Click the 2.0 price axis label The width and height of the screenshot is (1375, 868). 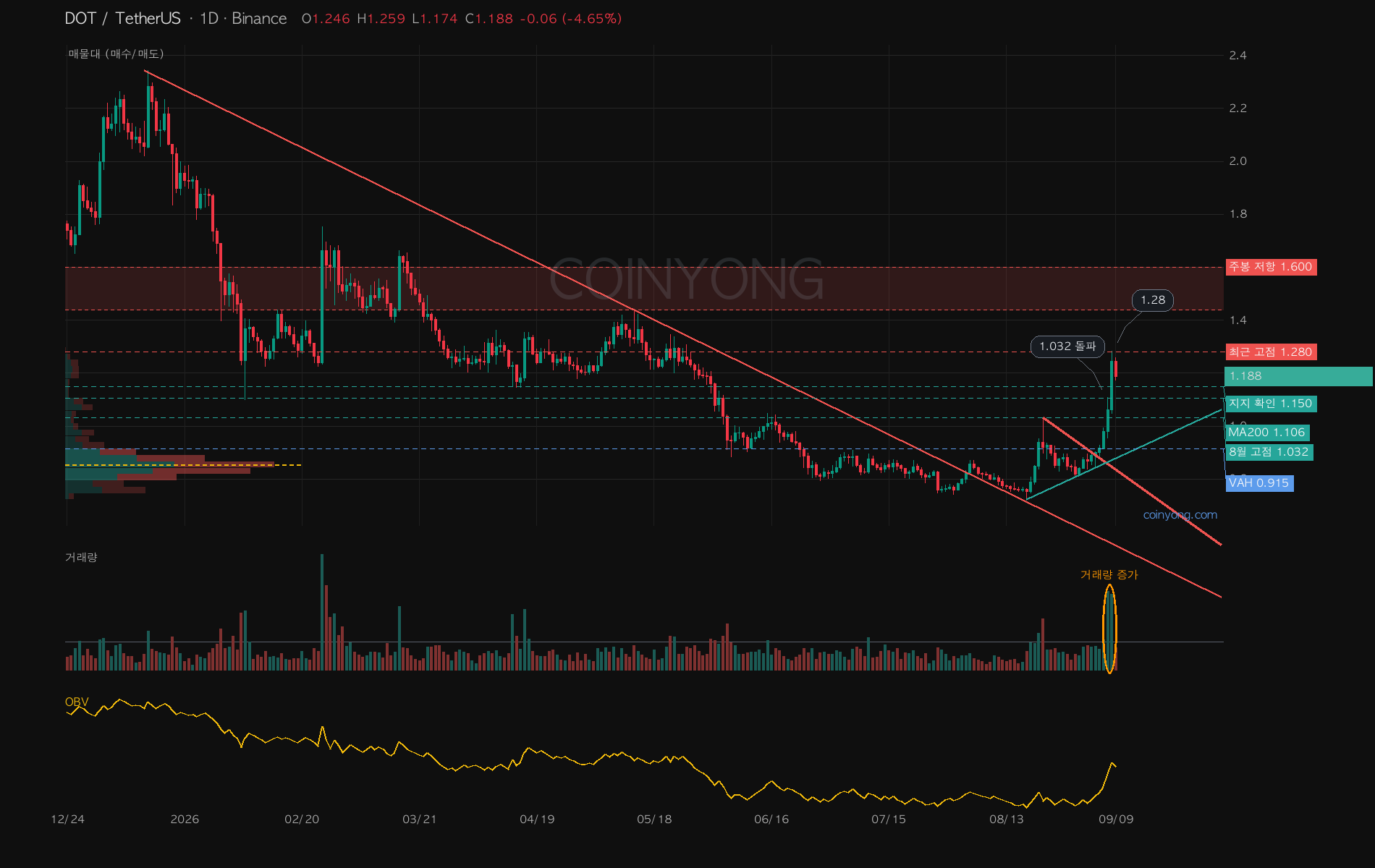(1237, 161)
